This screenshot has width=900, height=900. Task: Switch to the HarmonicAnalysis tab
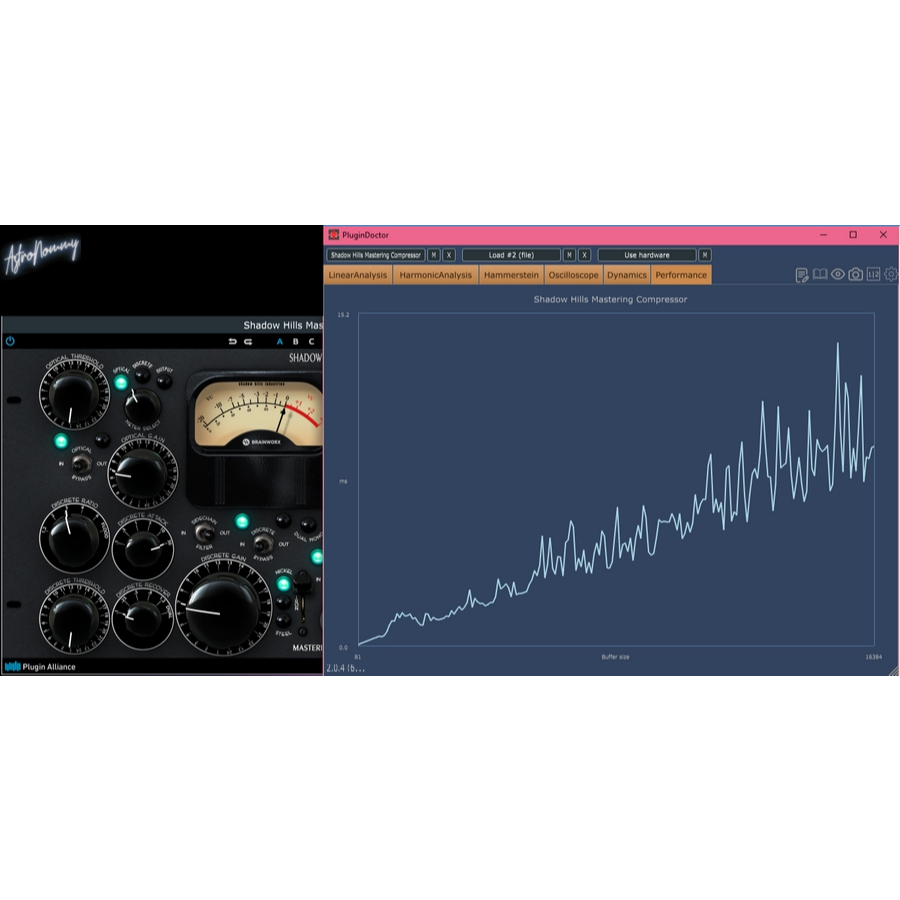(x=436, y=275)
